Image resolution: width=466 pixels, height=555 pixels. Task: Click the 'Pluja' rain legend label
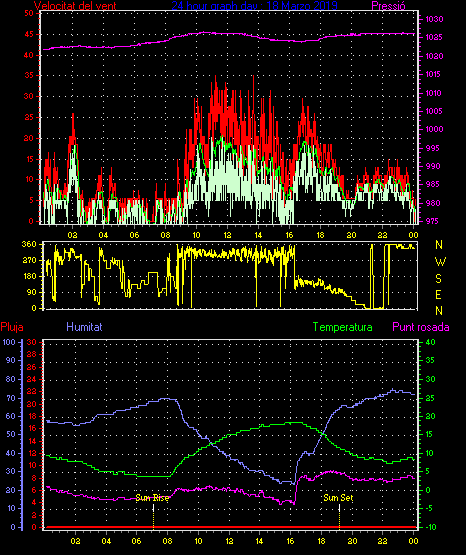pos(12,327)
